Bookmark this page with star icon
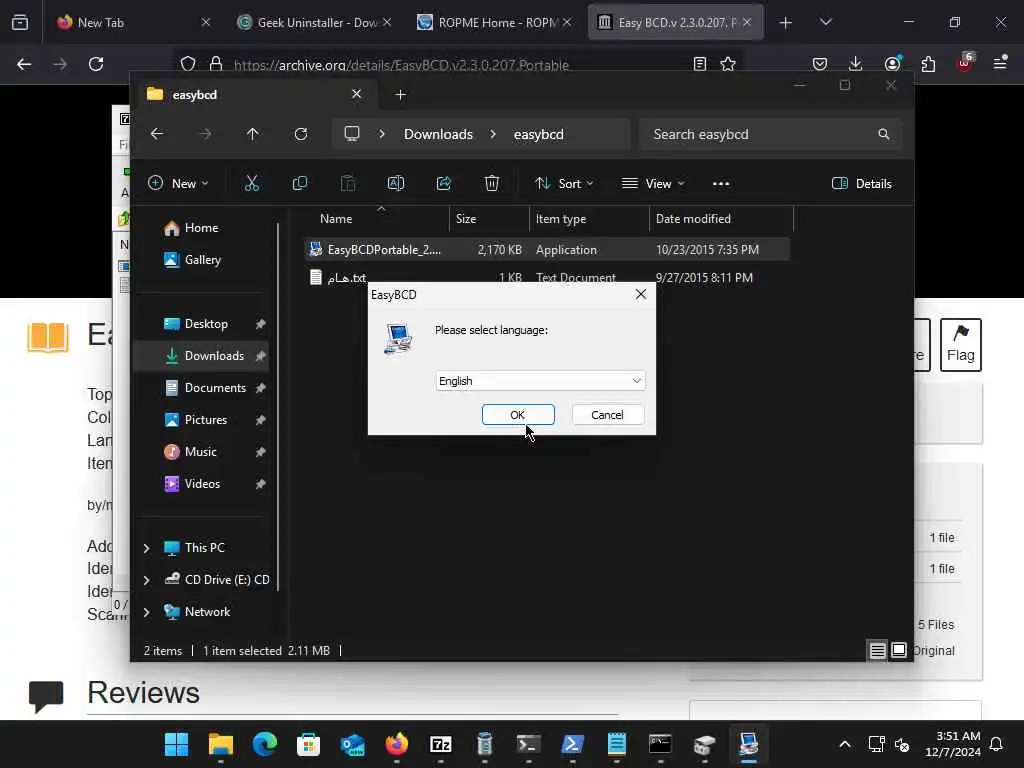Viewport: 1024px width, 768px height. tap(728, 64)
